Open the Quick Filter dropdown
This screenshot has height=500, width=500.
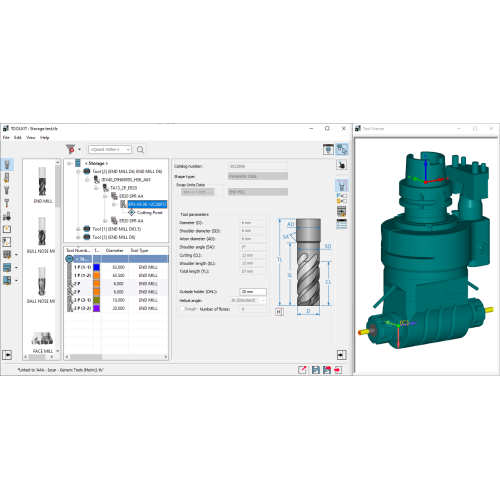110,150
